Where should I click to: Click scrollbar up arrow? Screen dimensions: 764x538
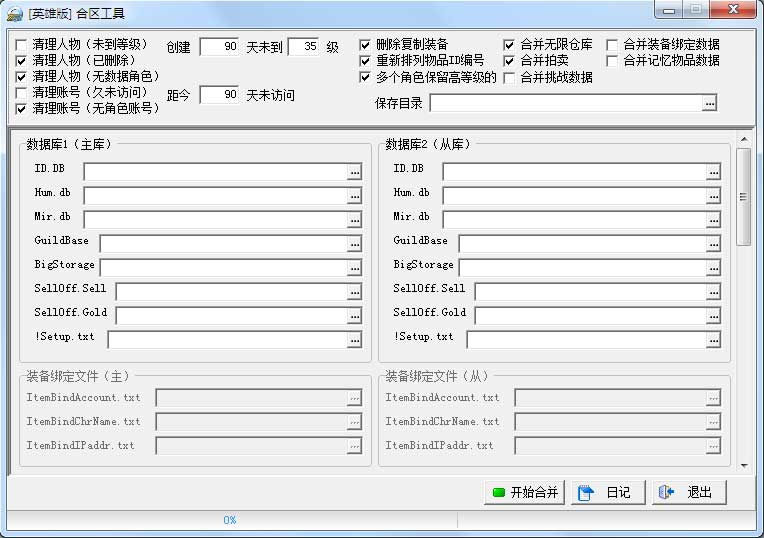pyautogui.click(x=744, y=140)
